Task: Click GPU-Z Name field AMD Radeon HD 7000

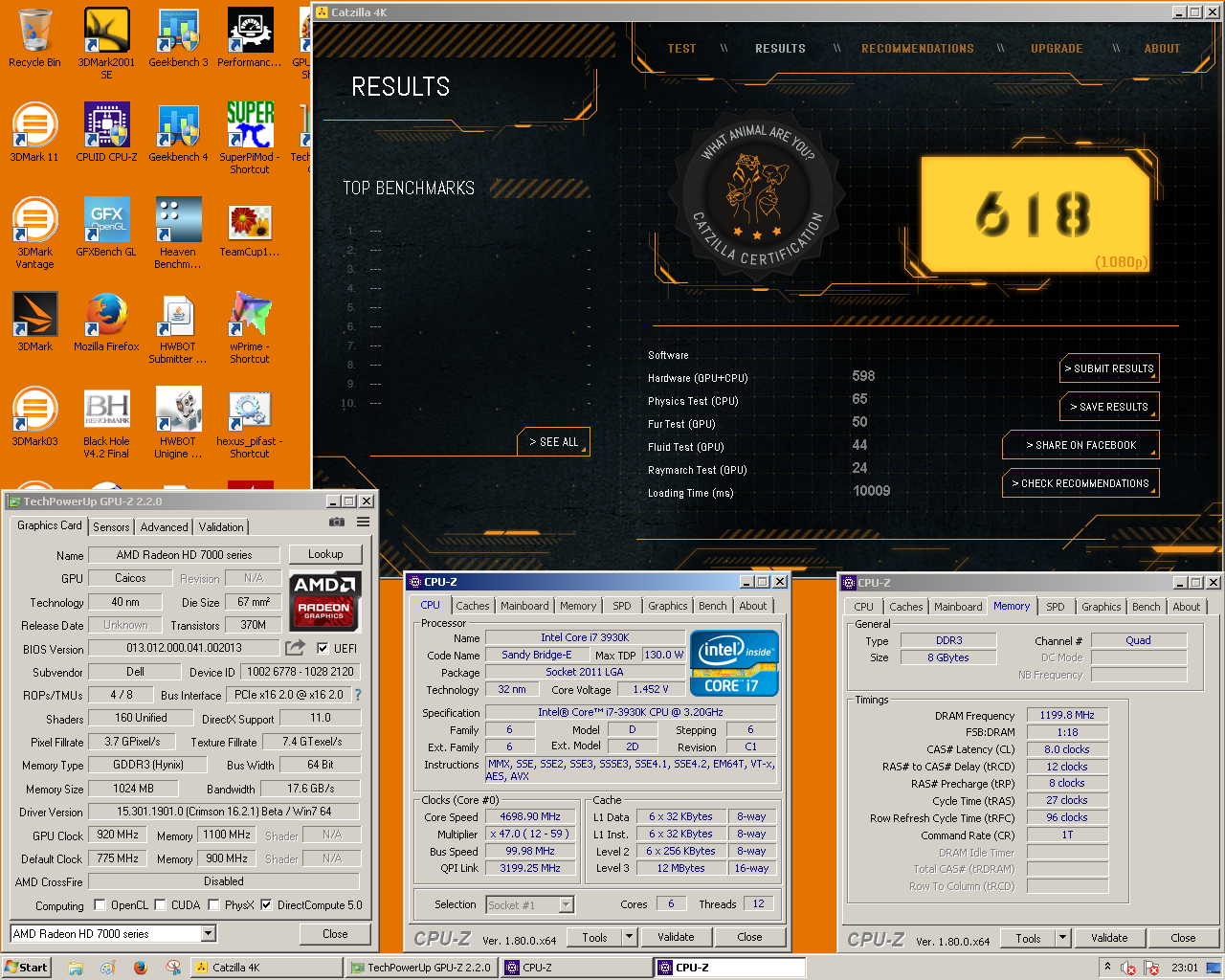Action: [184, 555]
